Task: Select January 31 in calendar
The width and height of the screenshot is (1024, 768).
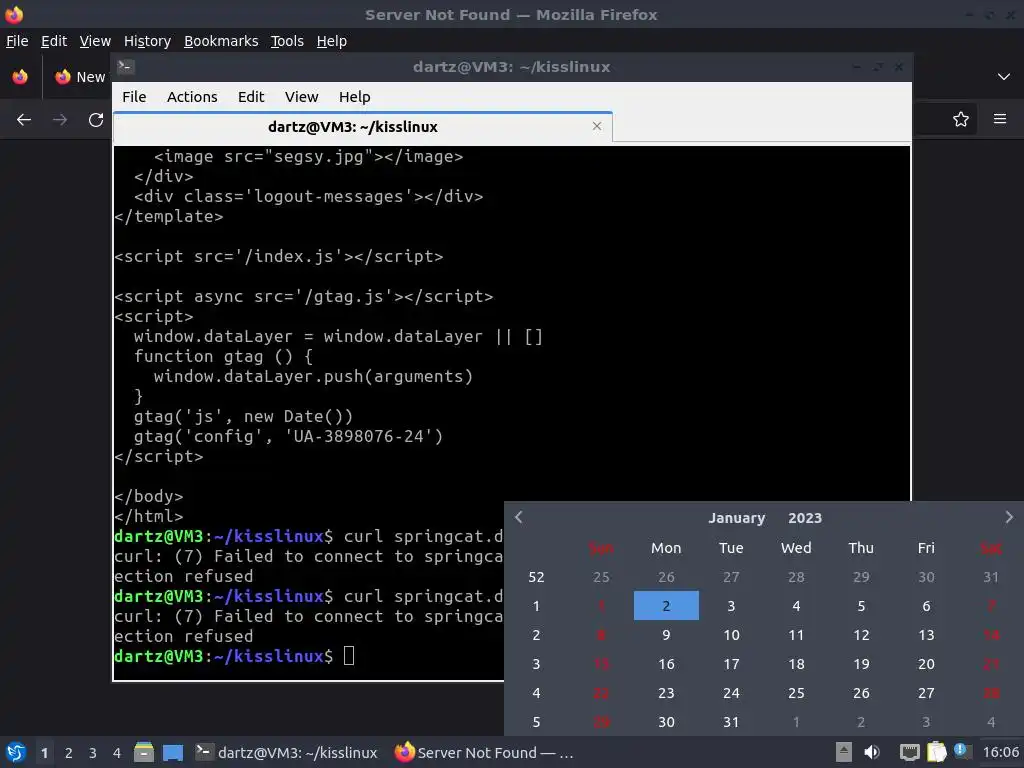Action: pyautogui.click(x=731, y=722)
